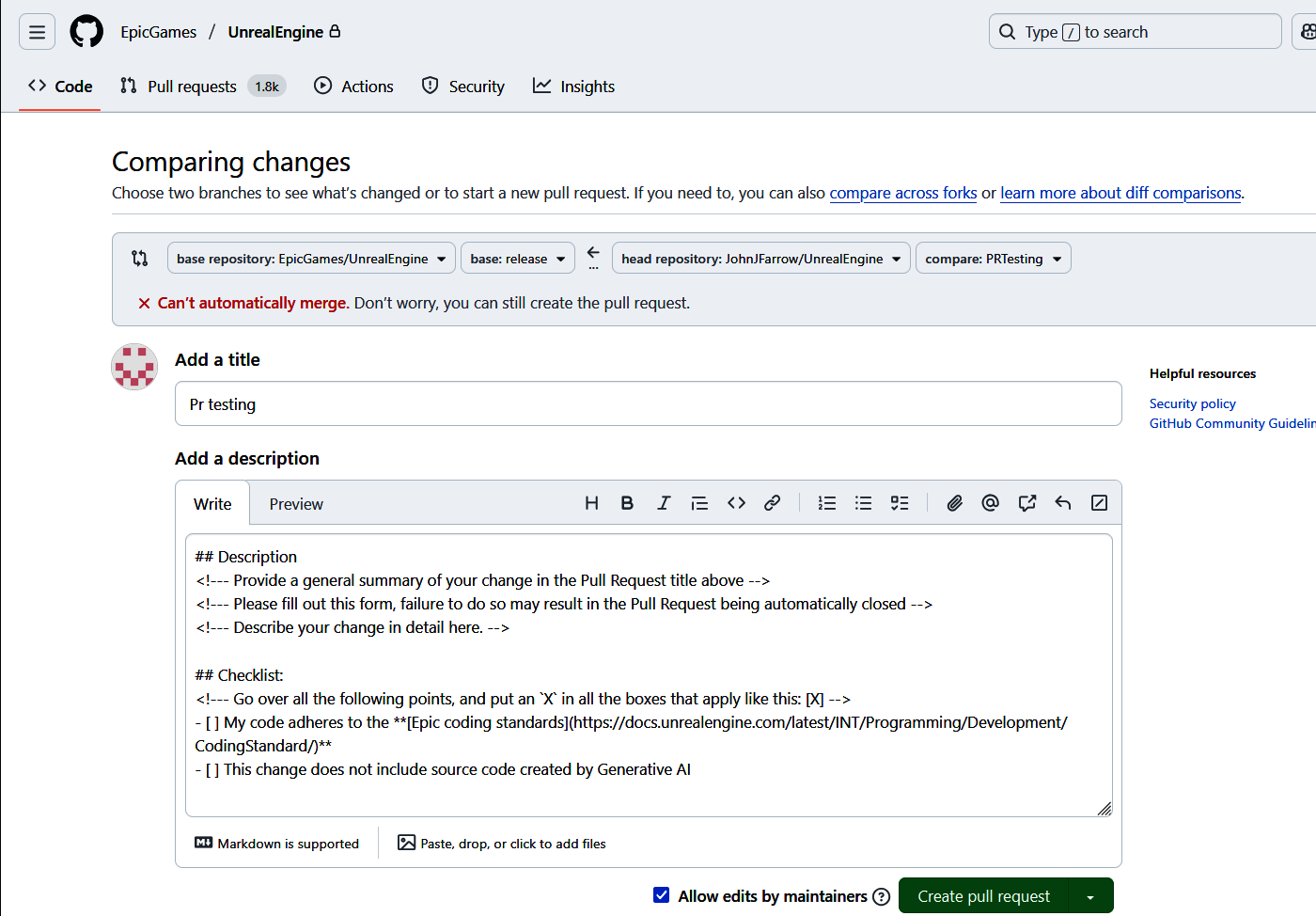Insert code using the code brackets icon
The image size is (1316, 916).
[x=736, y=503]
